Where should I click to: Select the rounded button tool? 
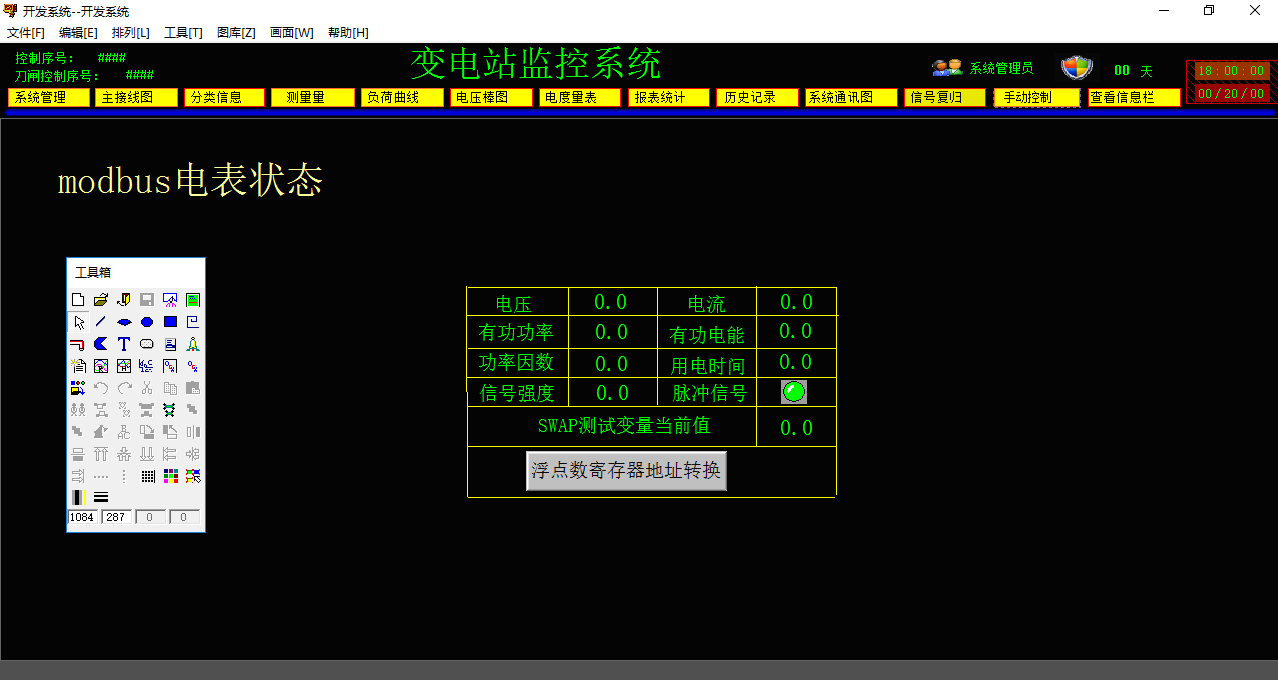(147, 344)
